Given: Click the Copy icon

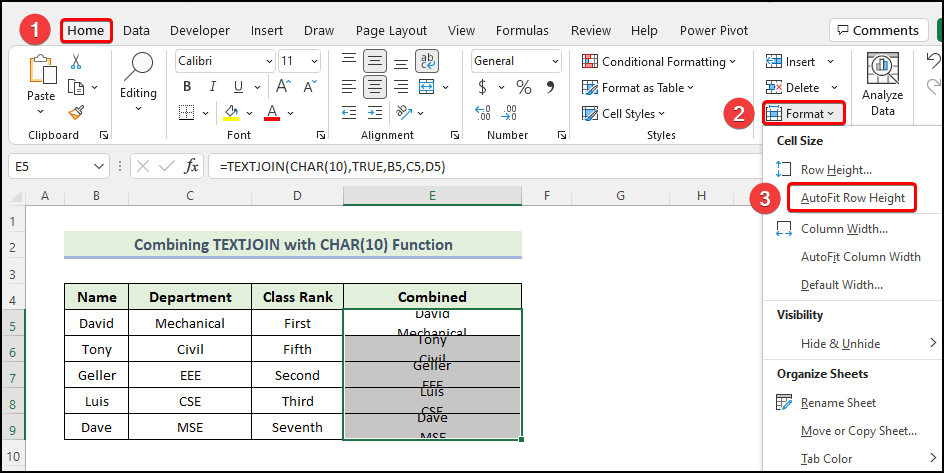Looking at the screenshot, I should (x=76, y=87).
